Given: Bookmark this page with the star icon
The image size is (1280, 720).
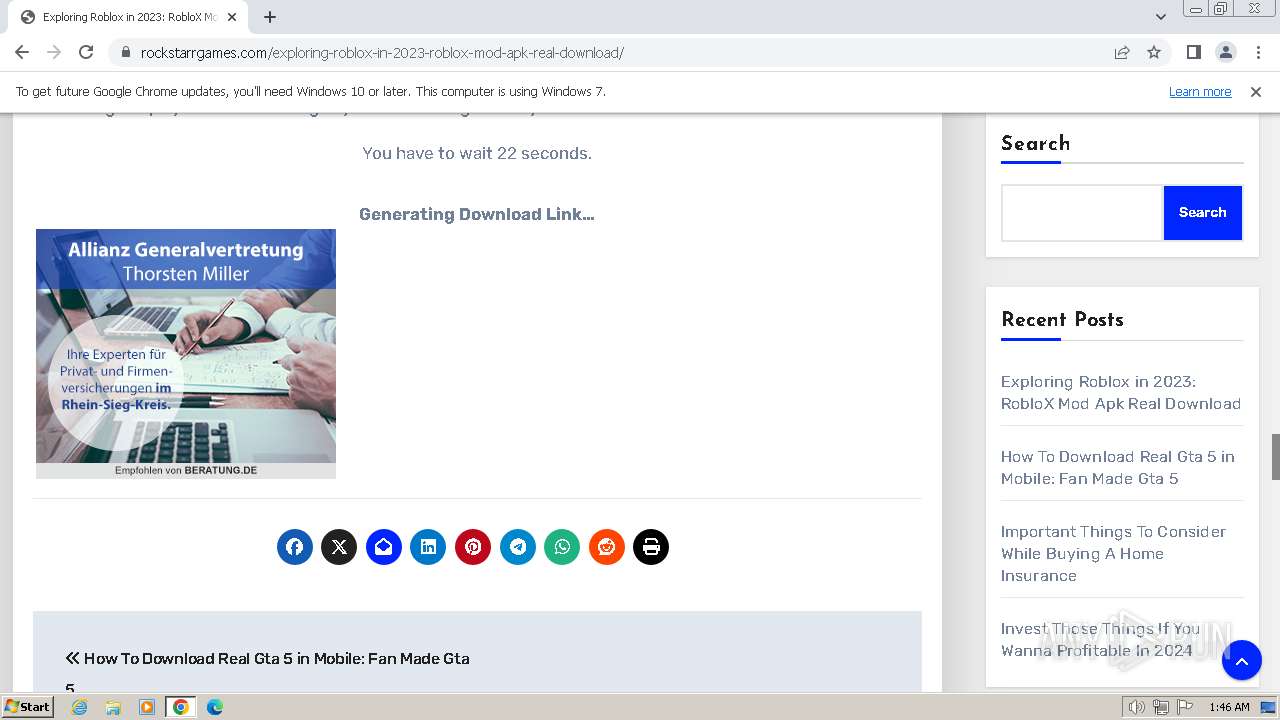Looking at the screenshot, I should 1154,52.
